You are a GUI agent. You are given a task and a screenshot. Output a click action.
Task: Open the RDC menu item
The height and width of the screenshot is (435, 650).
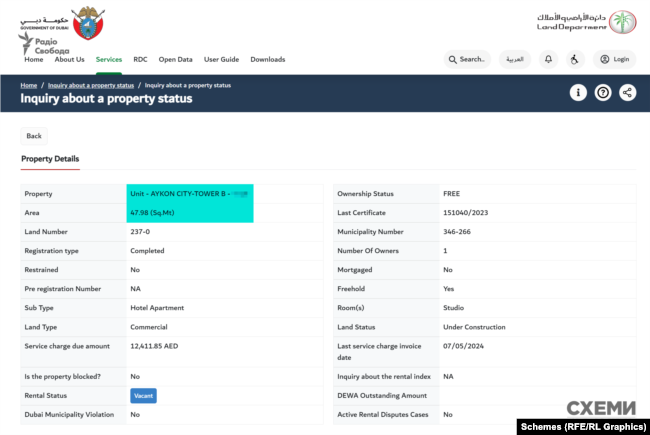pos(140,59)
